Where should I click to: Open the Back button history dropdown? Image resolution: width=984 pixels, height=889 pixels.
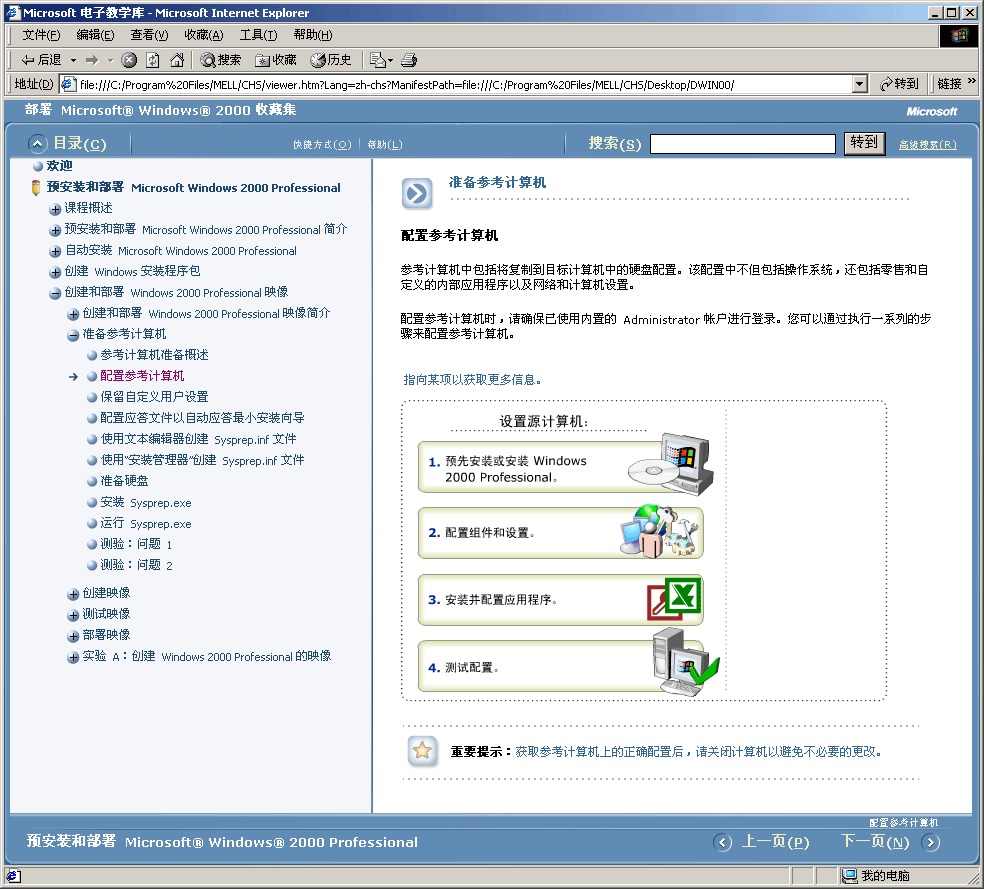click(73, 60)
